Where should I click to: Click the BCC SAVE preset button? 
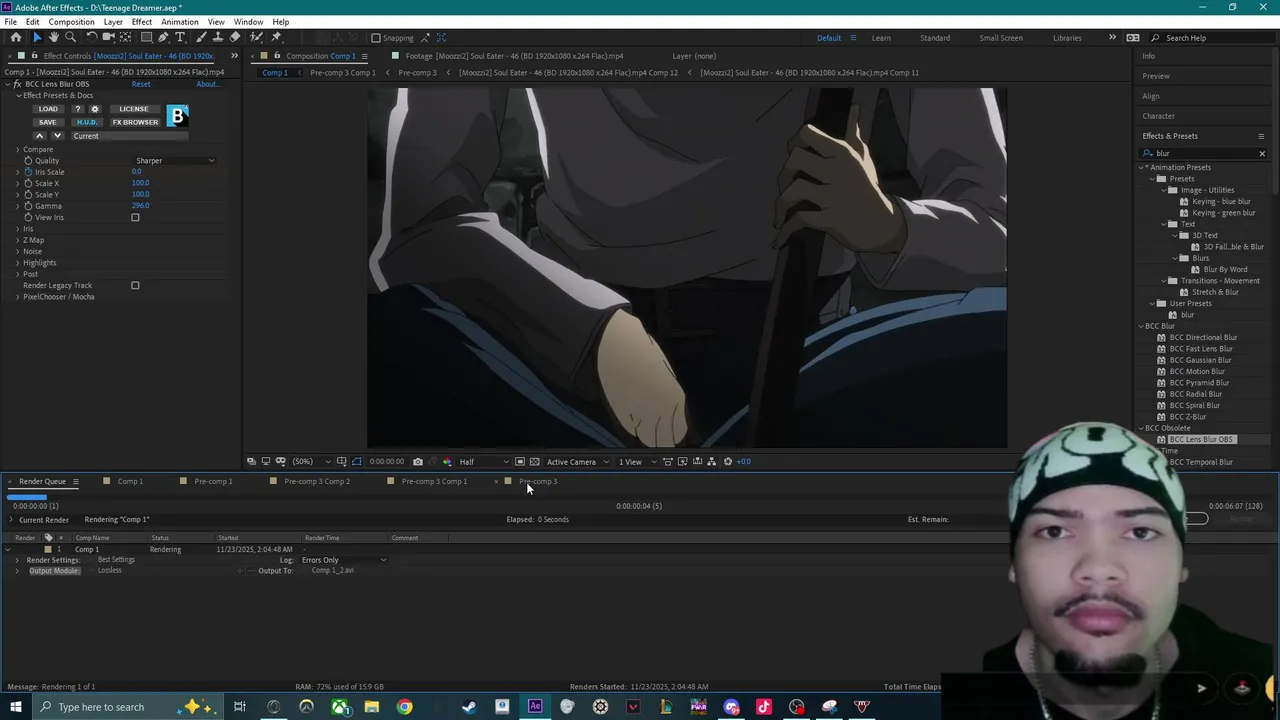click(x=47, y=122)
